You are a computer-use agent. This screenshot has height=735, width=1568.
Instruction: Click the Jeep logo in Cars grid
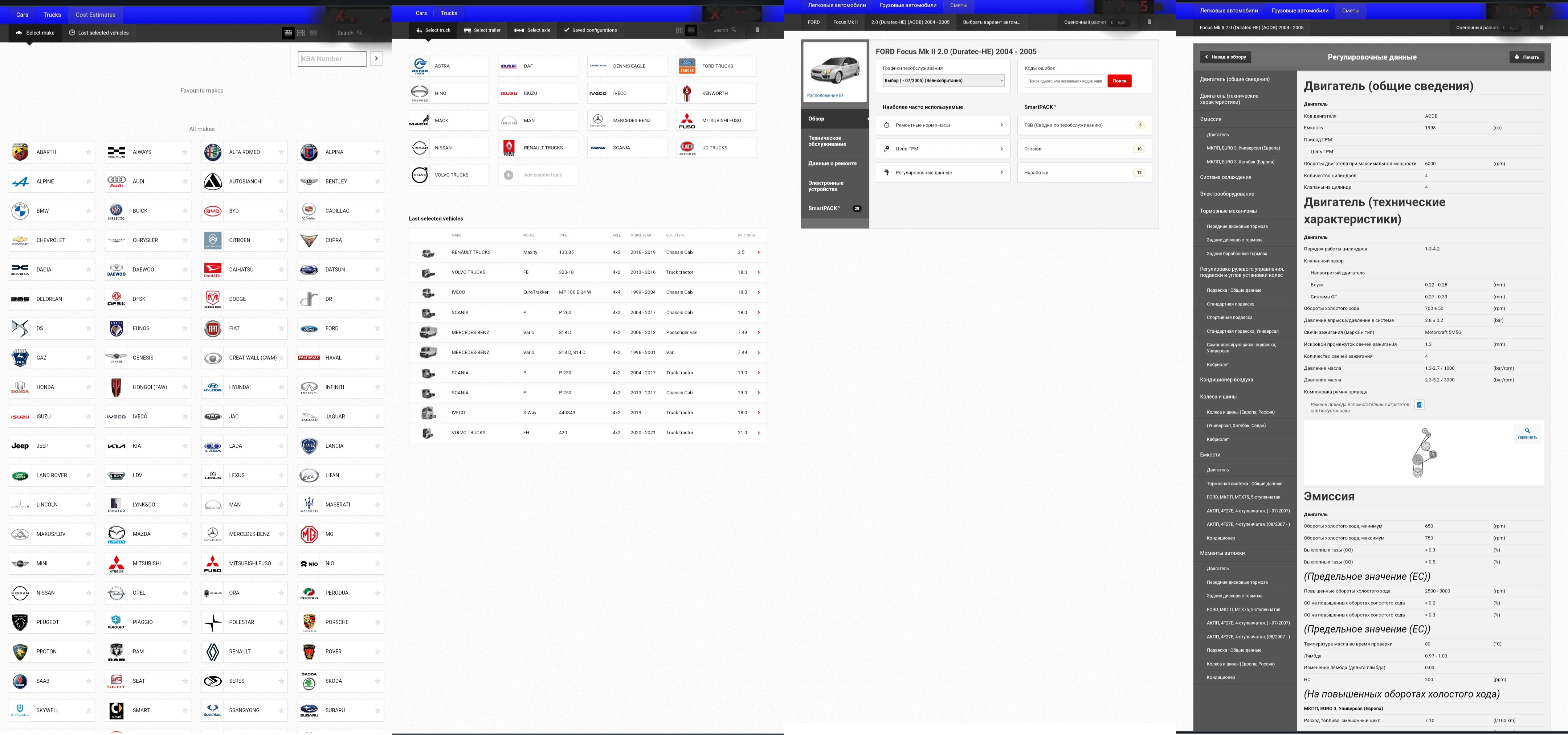point(20,446)
